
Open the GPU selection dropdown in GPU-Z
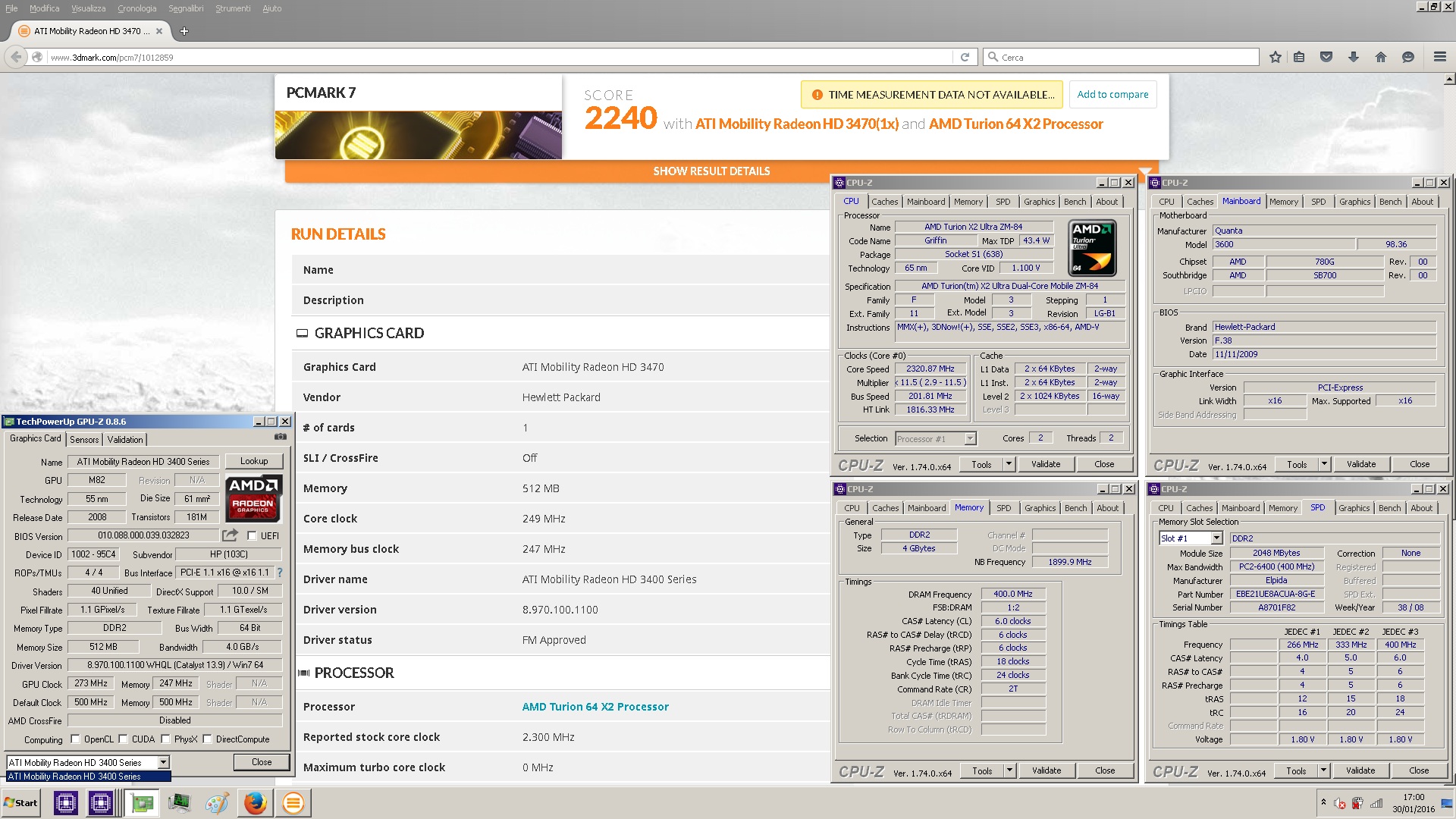(x=162, y=762)
